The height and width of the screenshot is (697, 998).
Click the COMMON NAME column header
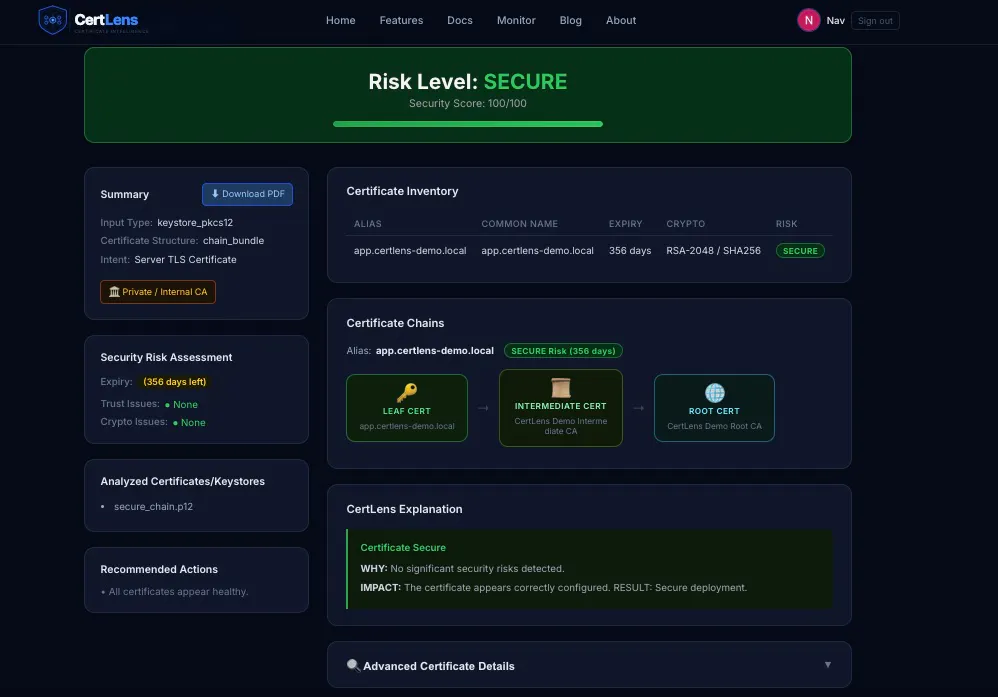[x=519, y=224]
